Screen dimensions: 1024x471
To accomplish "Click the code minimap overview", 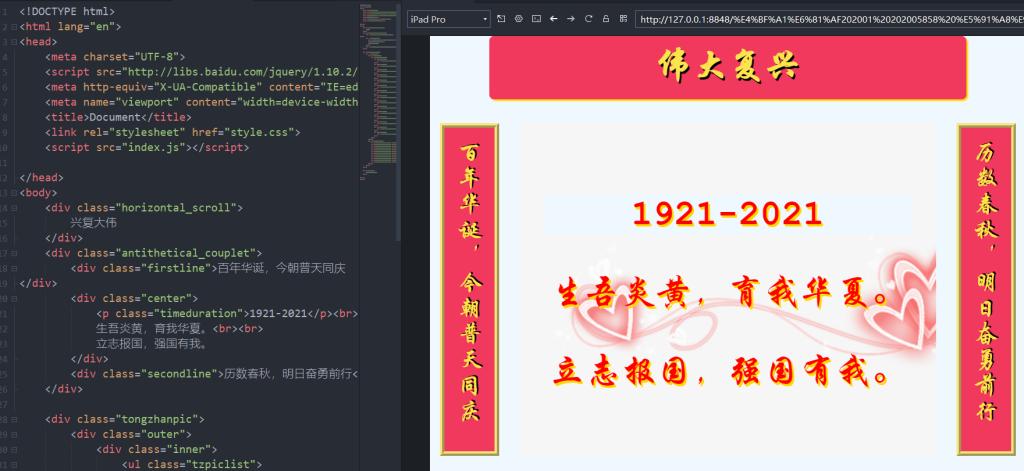I will 380,100.
